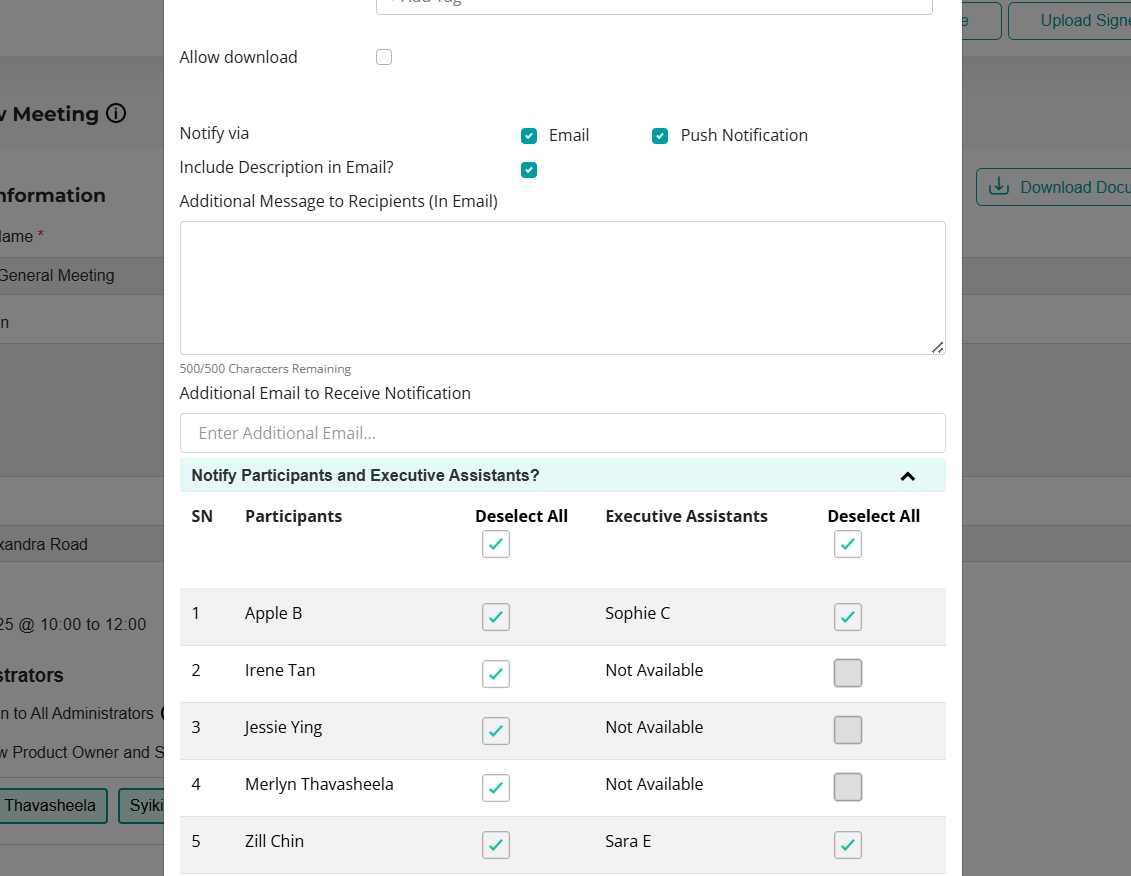Click the Participants column header

click(294, 517)
